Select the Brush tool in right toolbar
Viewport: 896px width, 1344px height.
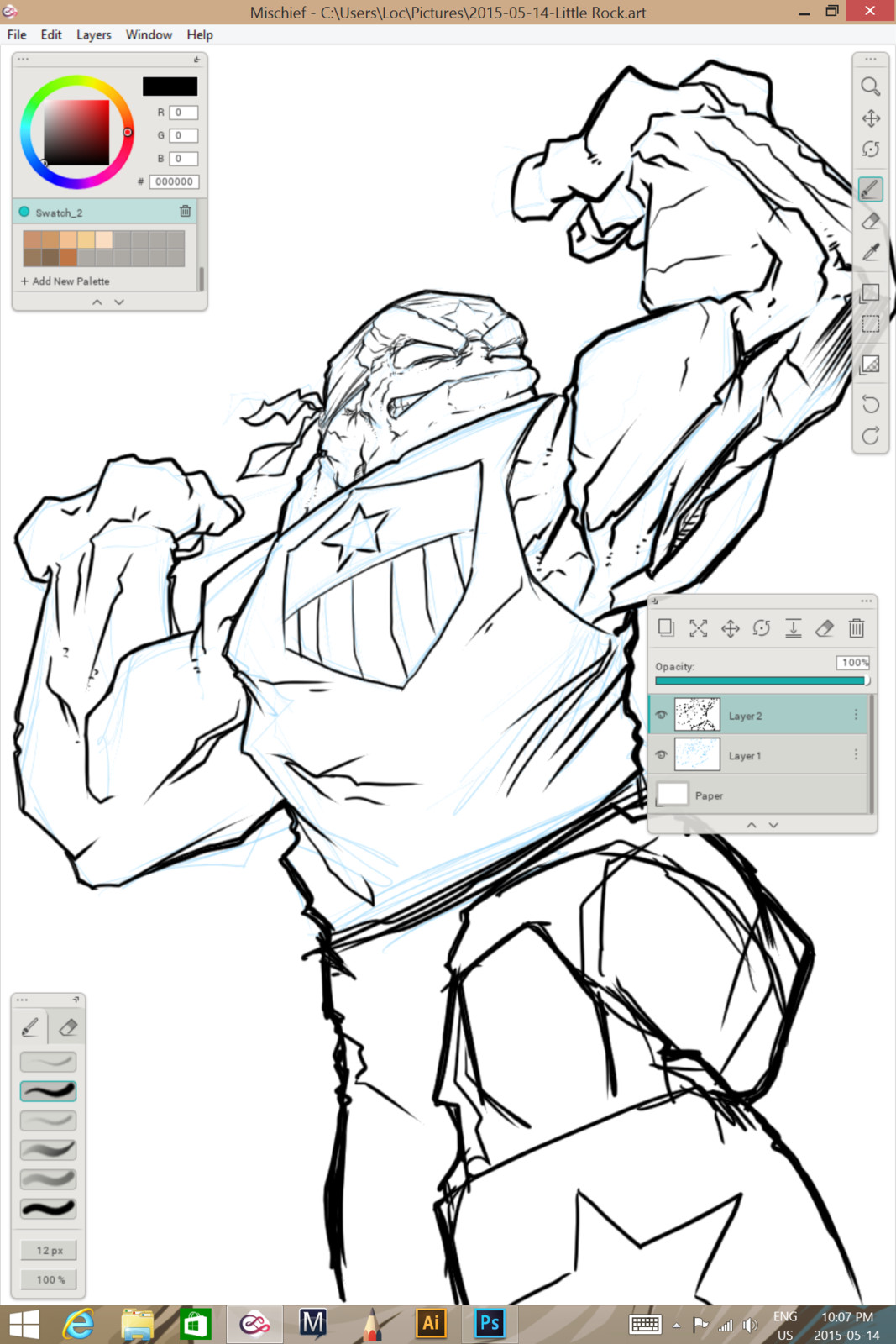pyautogui.click(x=871, y=189)
